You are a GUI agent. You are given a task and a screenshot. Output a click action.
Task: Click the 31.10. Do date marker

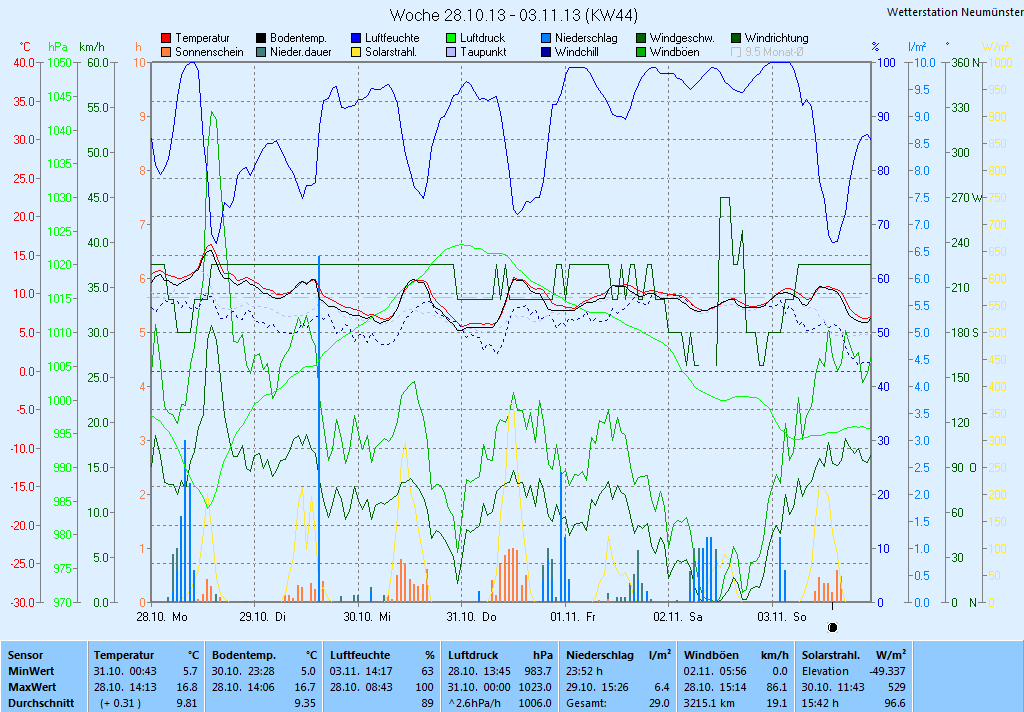click(472, 617)
